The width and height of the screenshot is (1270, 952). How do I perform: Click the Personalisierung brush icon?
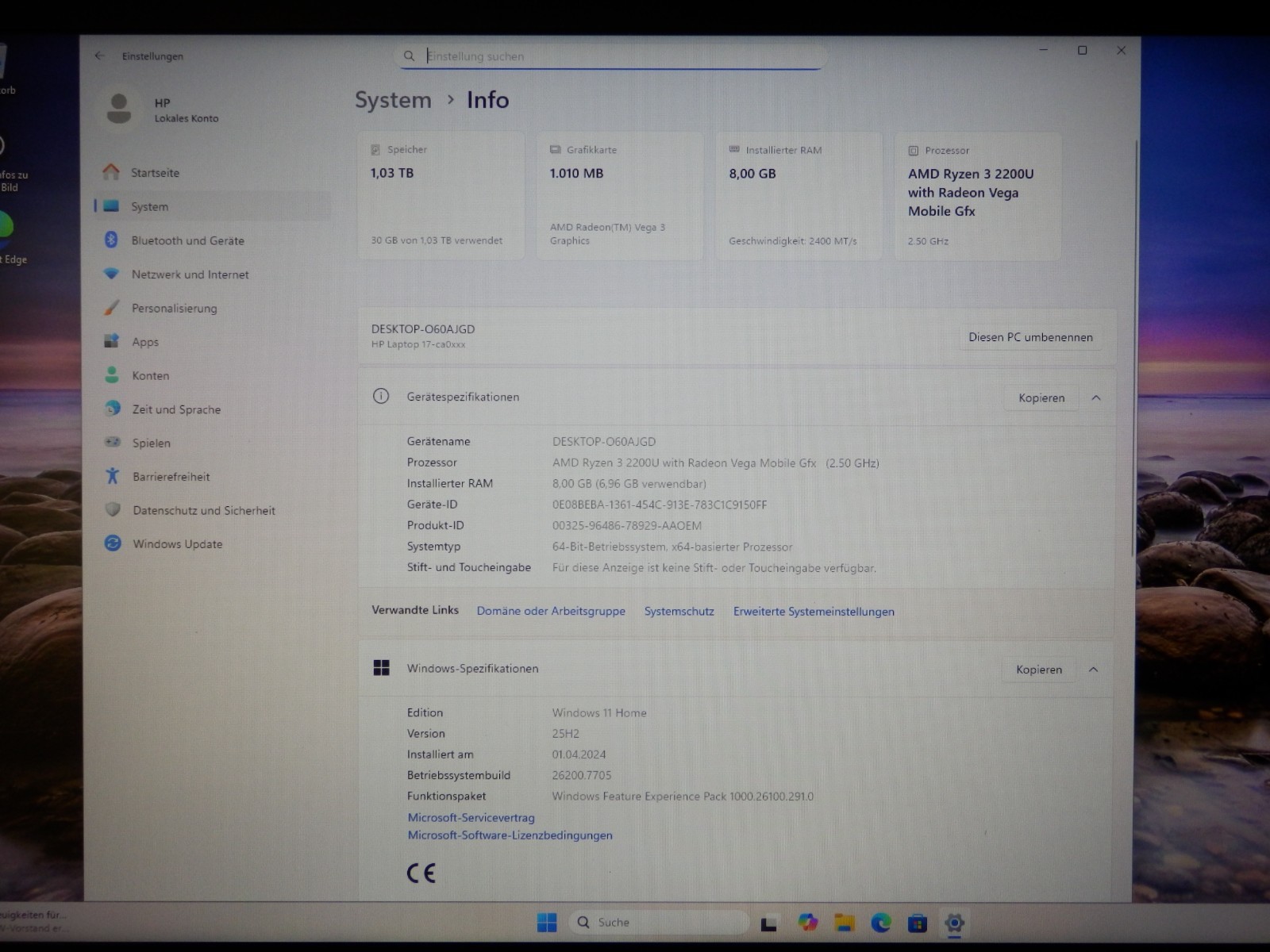pos(111,308)
